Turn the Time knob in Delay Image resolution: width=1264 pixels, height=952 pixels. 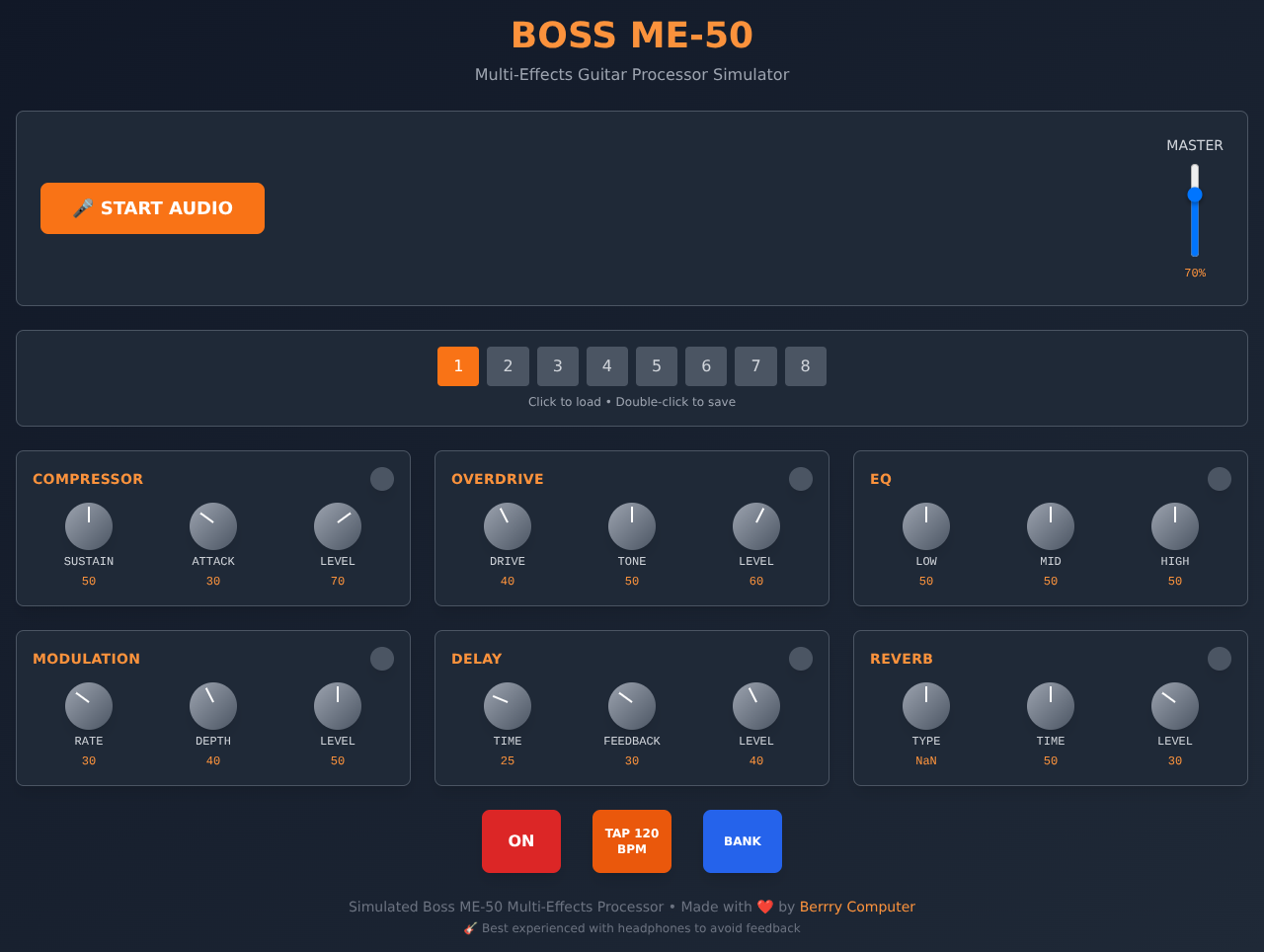tap(508, 705)
